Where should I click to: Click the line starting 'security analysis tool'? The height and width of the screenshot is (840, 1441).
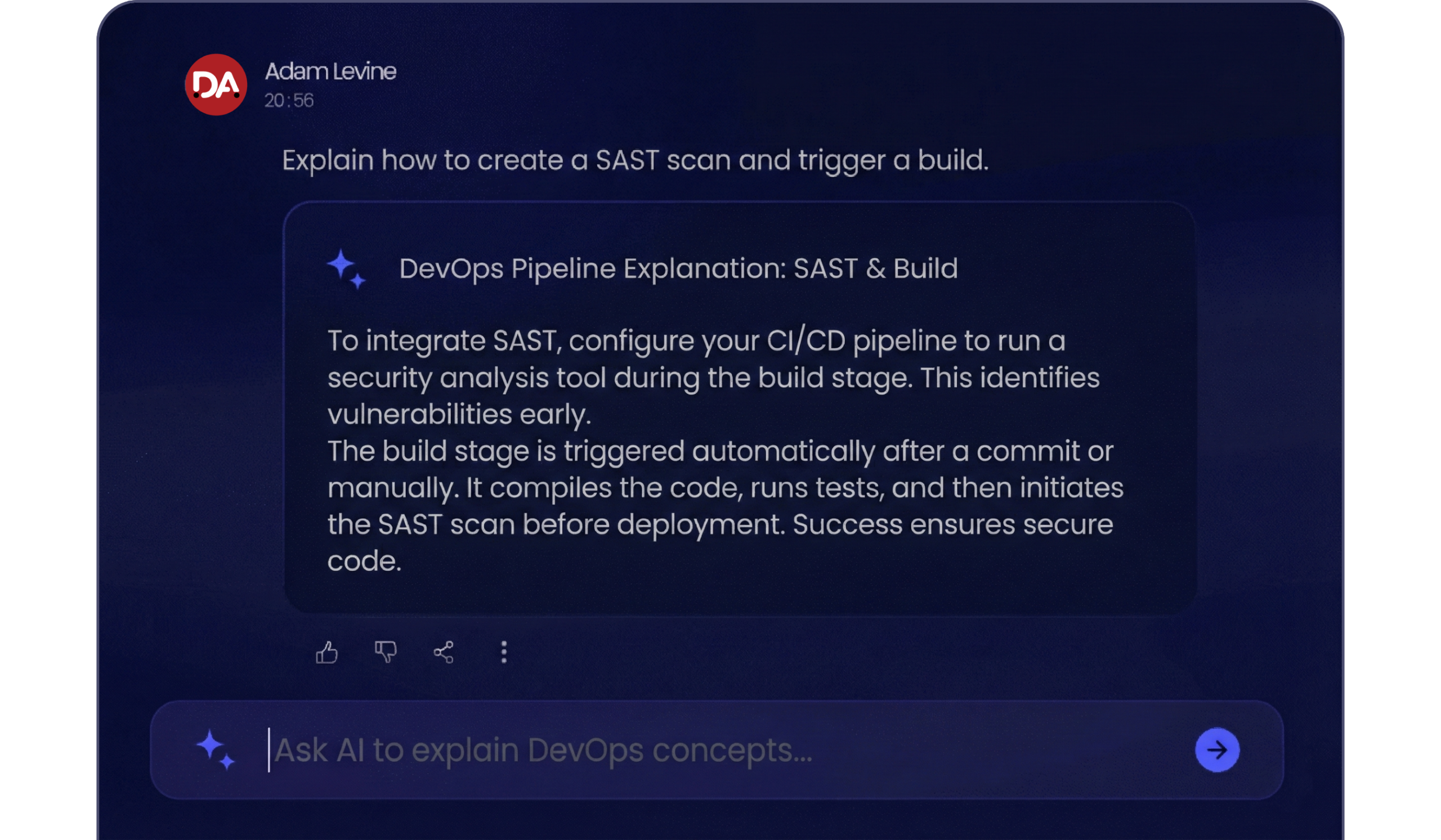[x=713, y=378]
